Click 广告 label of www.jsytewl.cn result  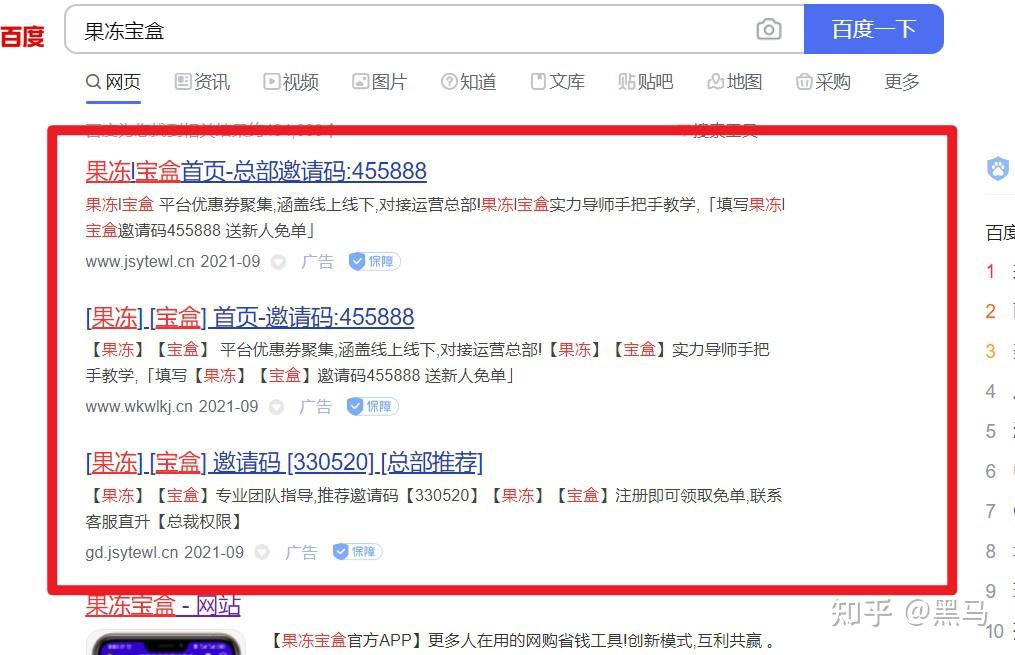[x=317, y=261]
